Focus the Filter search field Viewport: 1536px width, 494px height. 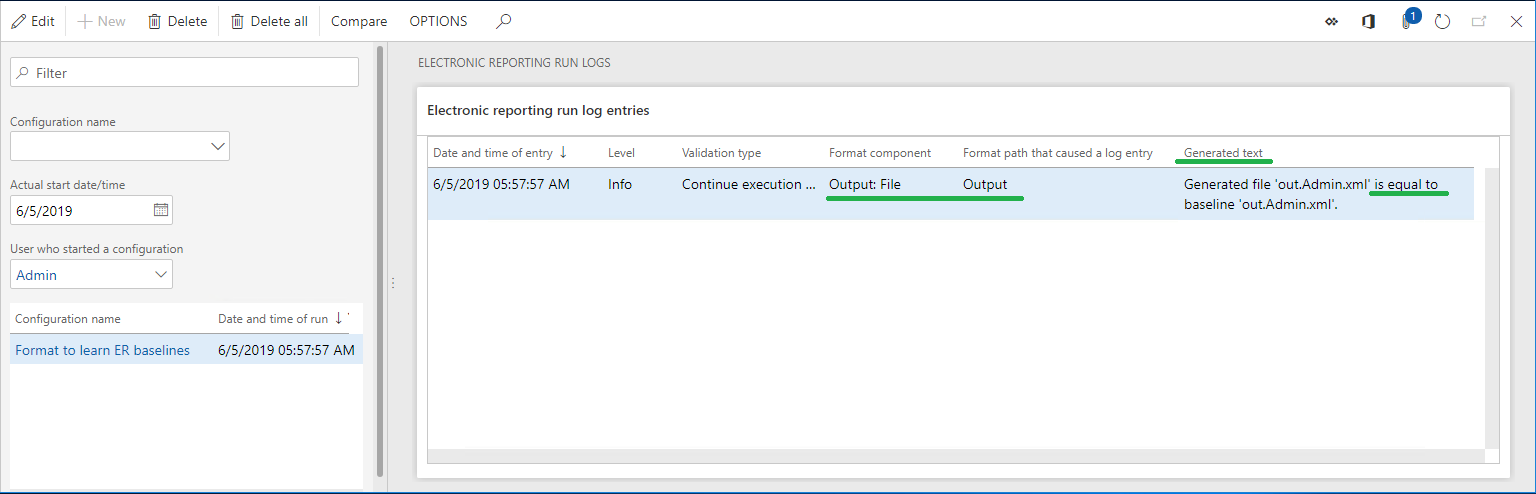184,72
